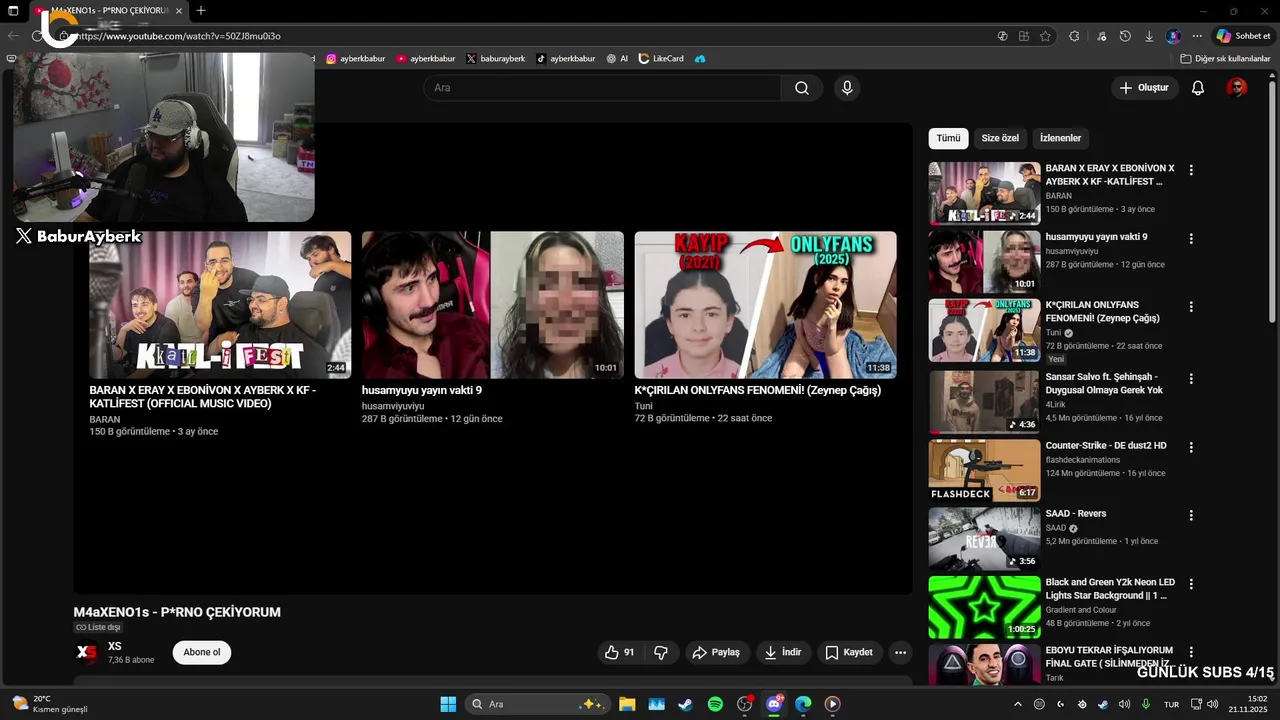
Task: Open husamyuyu yayın vakti 9 end-screen thumbnail
Action: coord(493,305)
